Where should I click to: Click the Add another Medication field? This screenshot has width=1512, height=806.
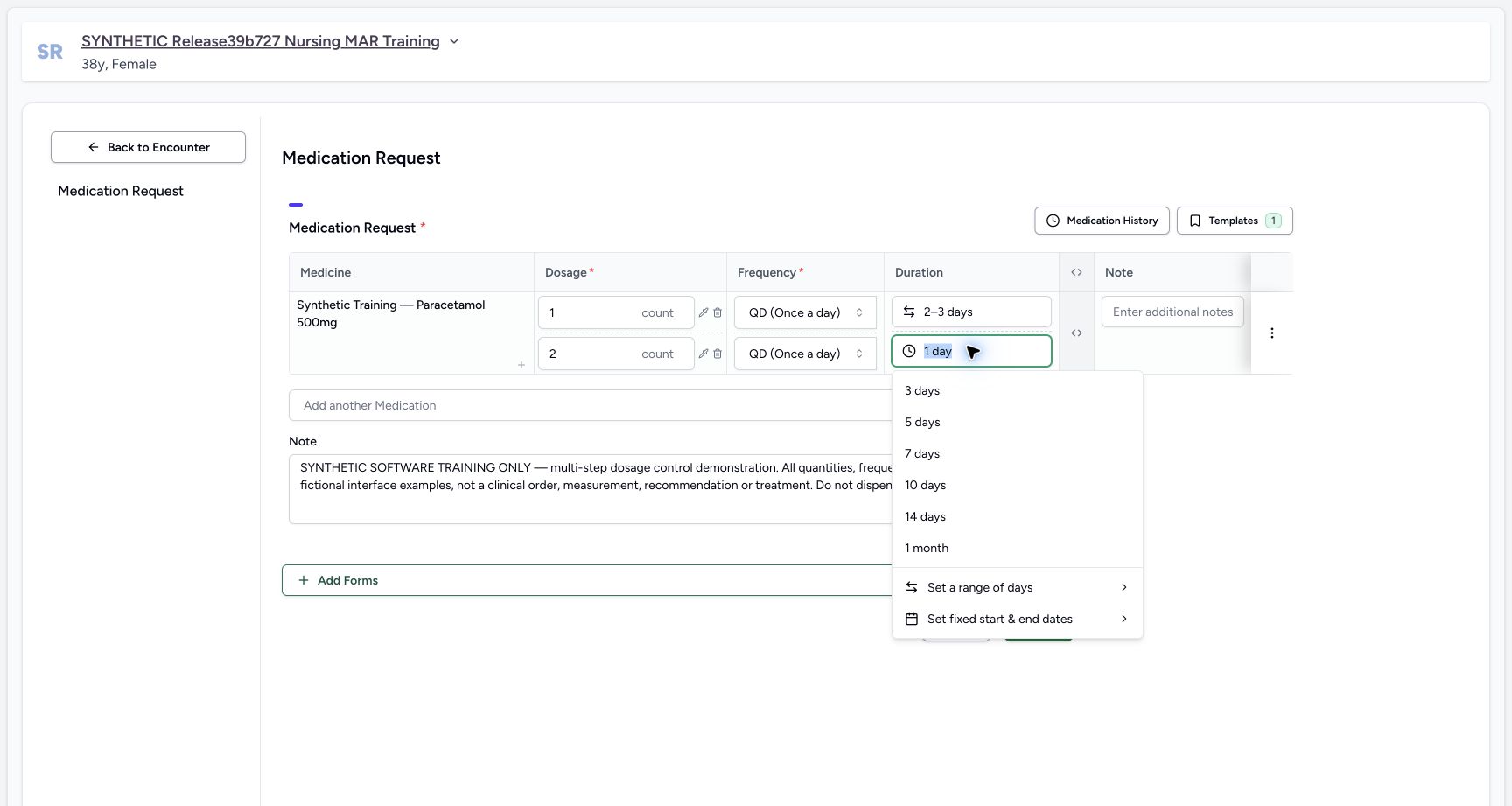point(591,405)
